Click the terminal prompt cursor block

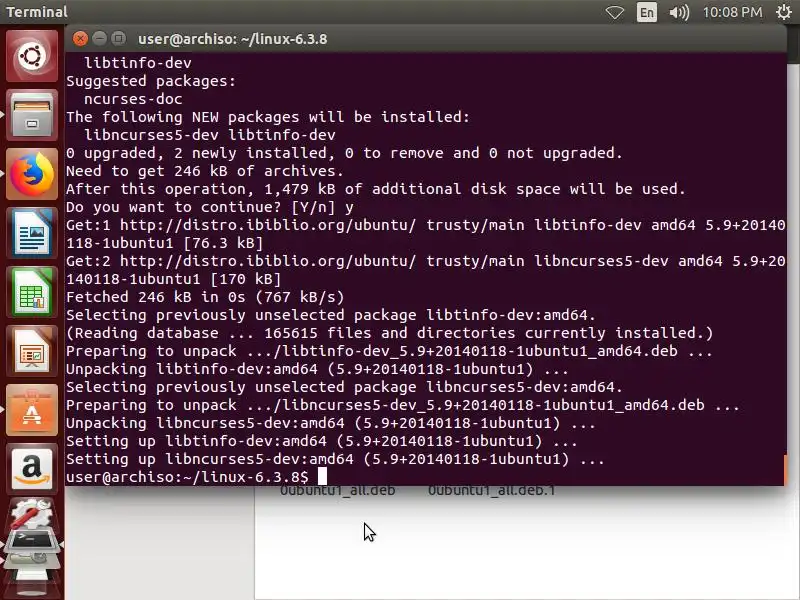point(322,477)
